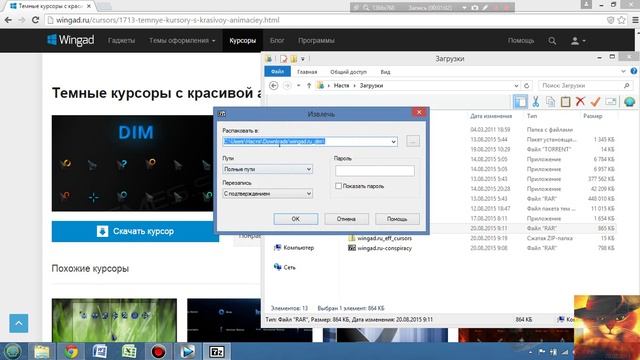Click the browse button beside extract path

(x=413, y=141)
